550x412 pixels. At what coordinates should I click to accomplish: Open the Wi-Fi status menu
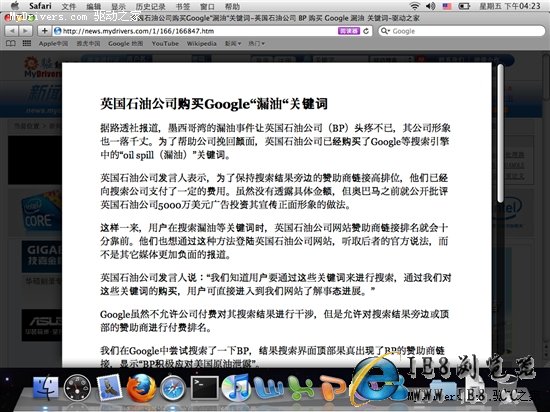415,6
